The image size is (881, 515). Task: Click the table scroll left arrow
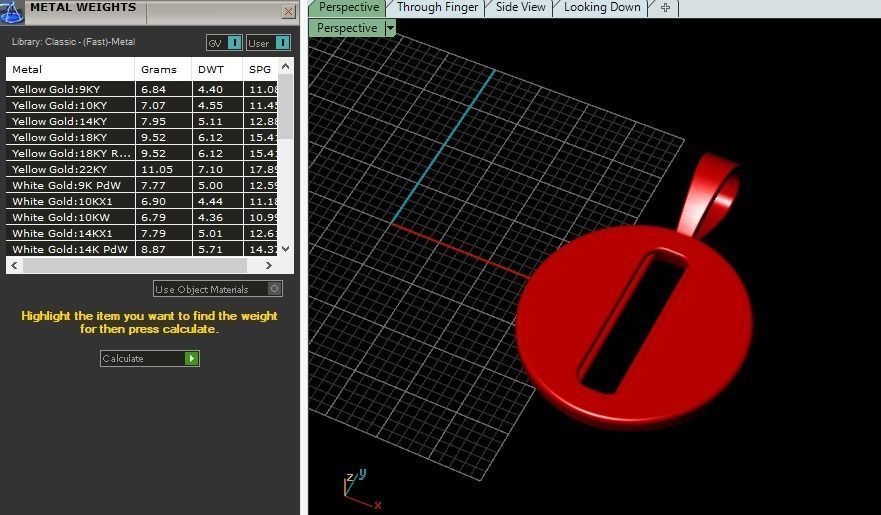click(14, 266)
